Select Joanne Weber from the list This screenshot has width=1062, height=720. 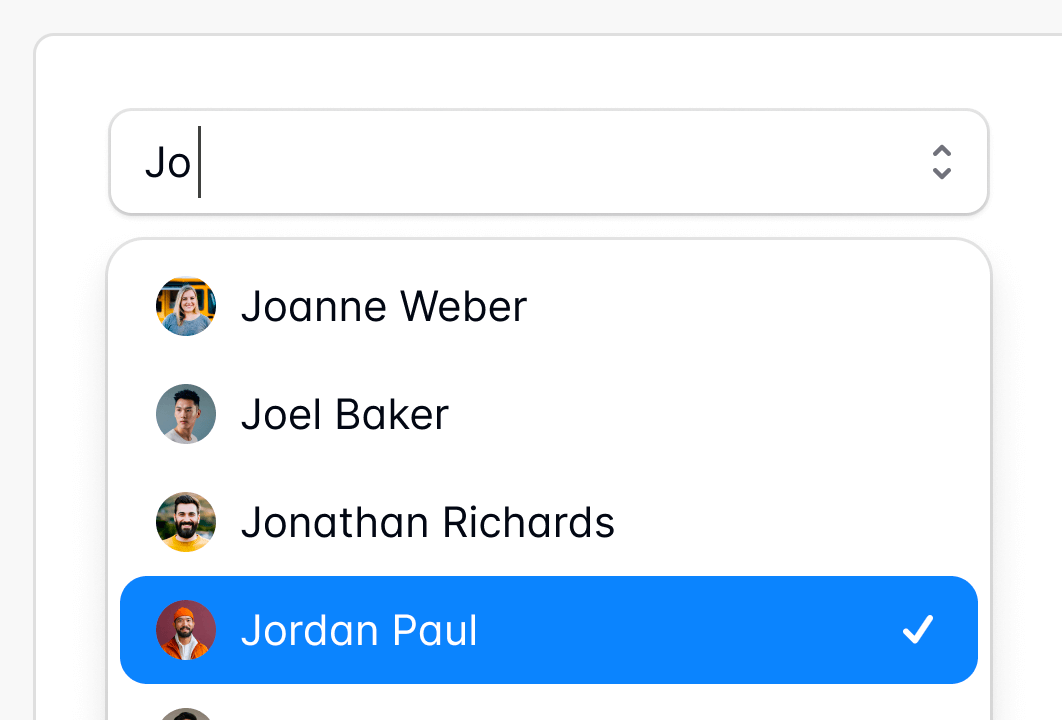548,306
